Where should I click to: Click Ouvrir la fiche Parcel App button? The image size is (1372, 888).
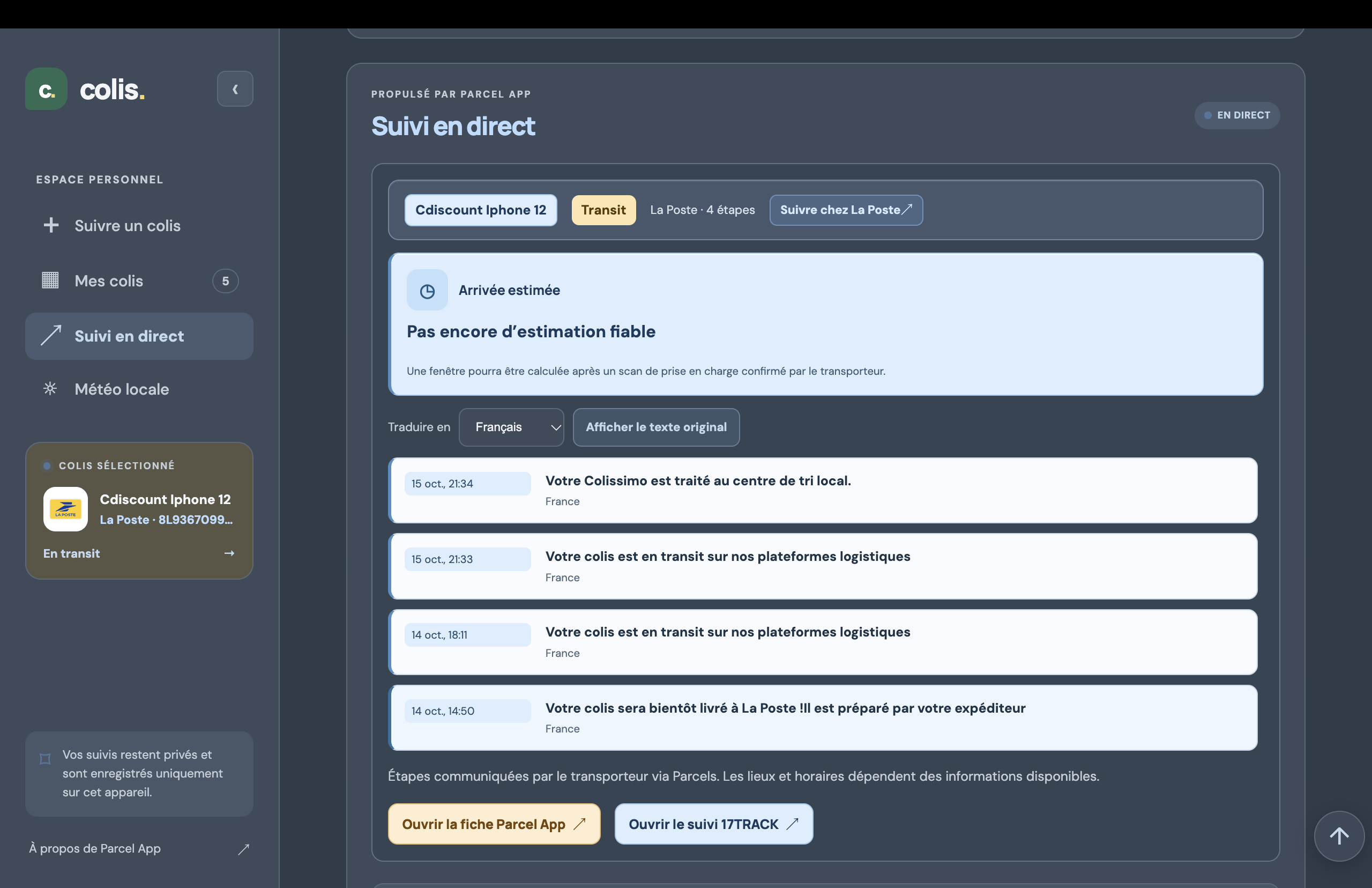494,824
